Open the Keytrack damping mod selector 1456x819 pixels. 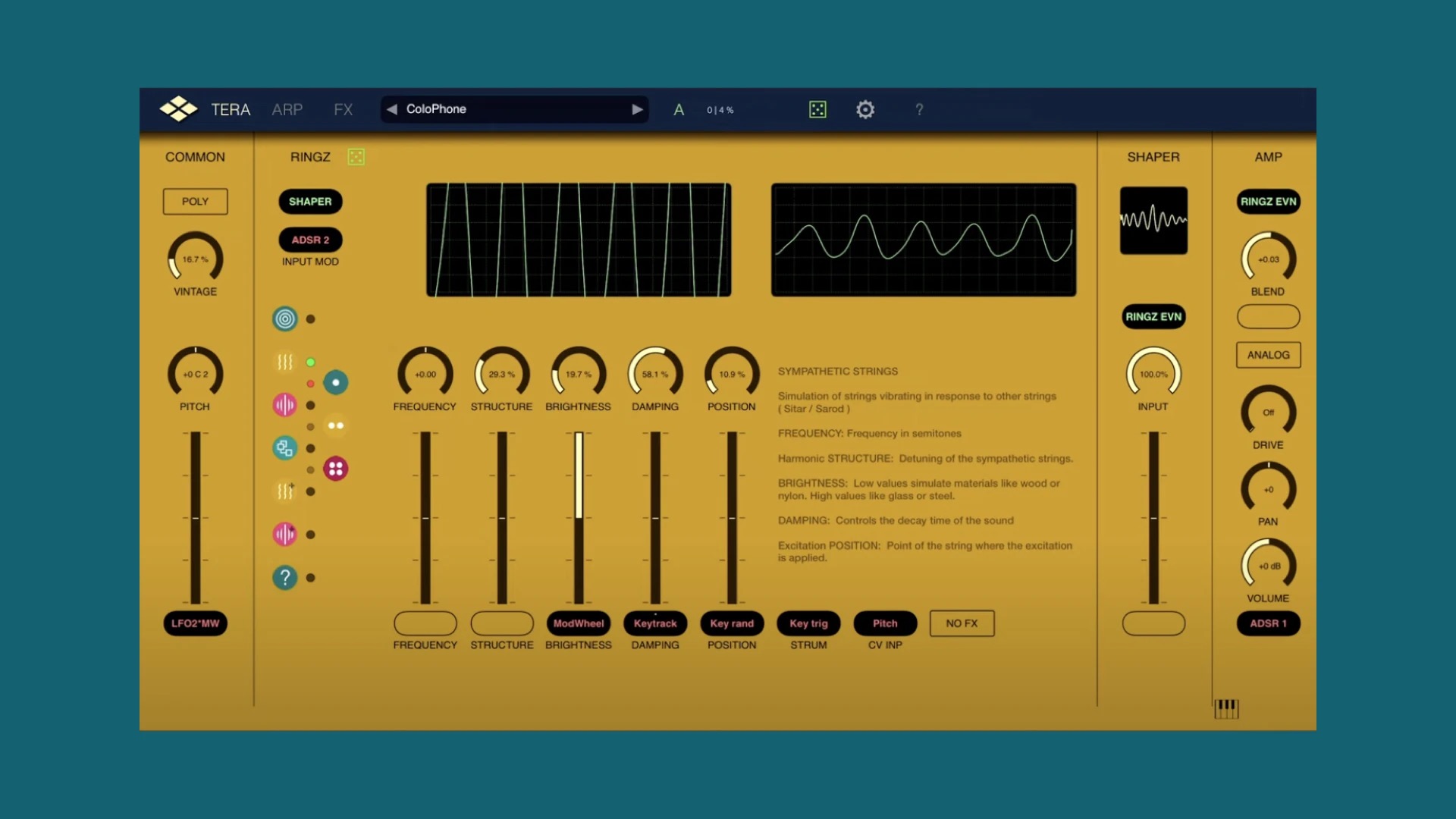(x=655, y=623)
